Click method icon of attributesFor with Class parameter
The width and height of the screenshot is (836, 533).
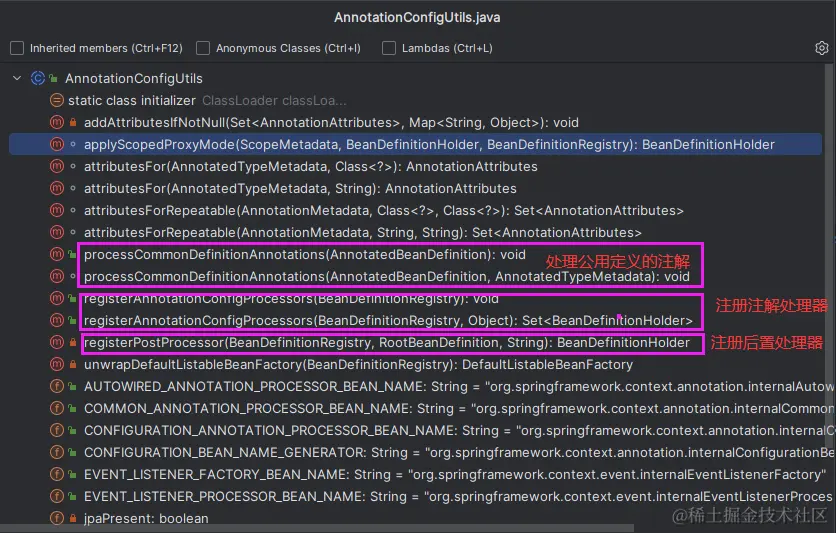[57, 166]
